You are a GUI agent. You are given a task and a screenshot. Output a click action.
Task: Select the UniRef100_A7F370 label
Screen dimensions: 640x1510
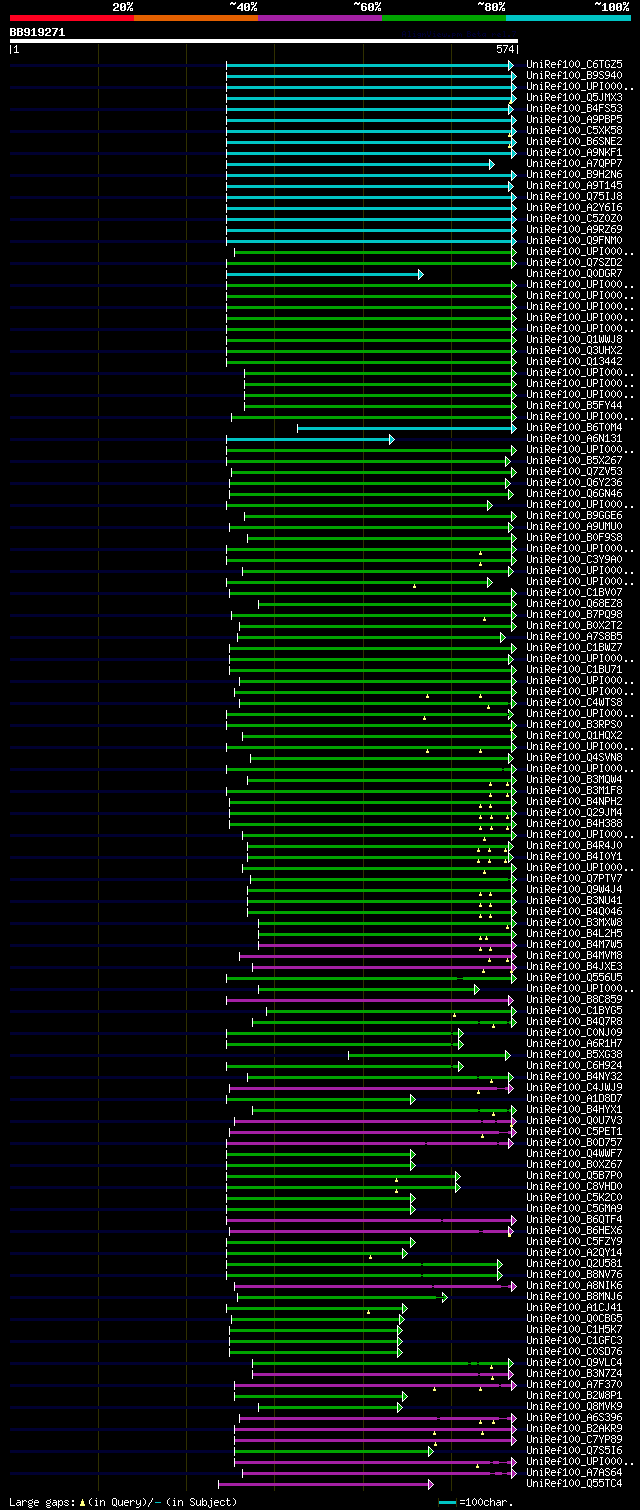[x=574, y=1384]
